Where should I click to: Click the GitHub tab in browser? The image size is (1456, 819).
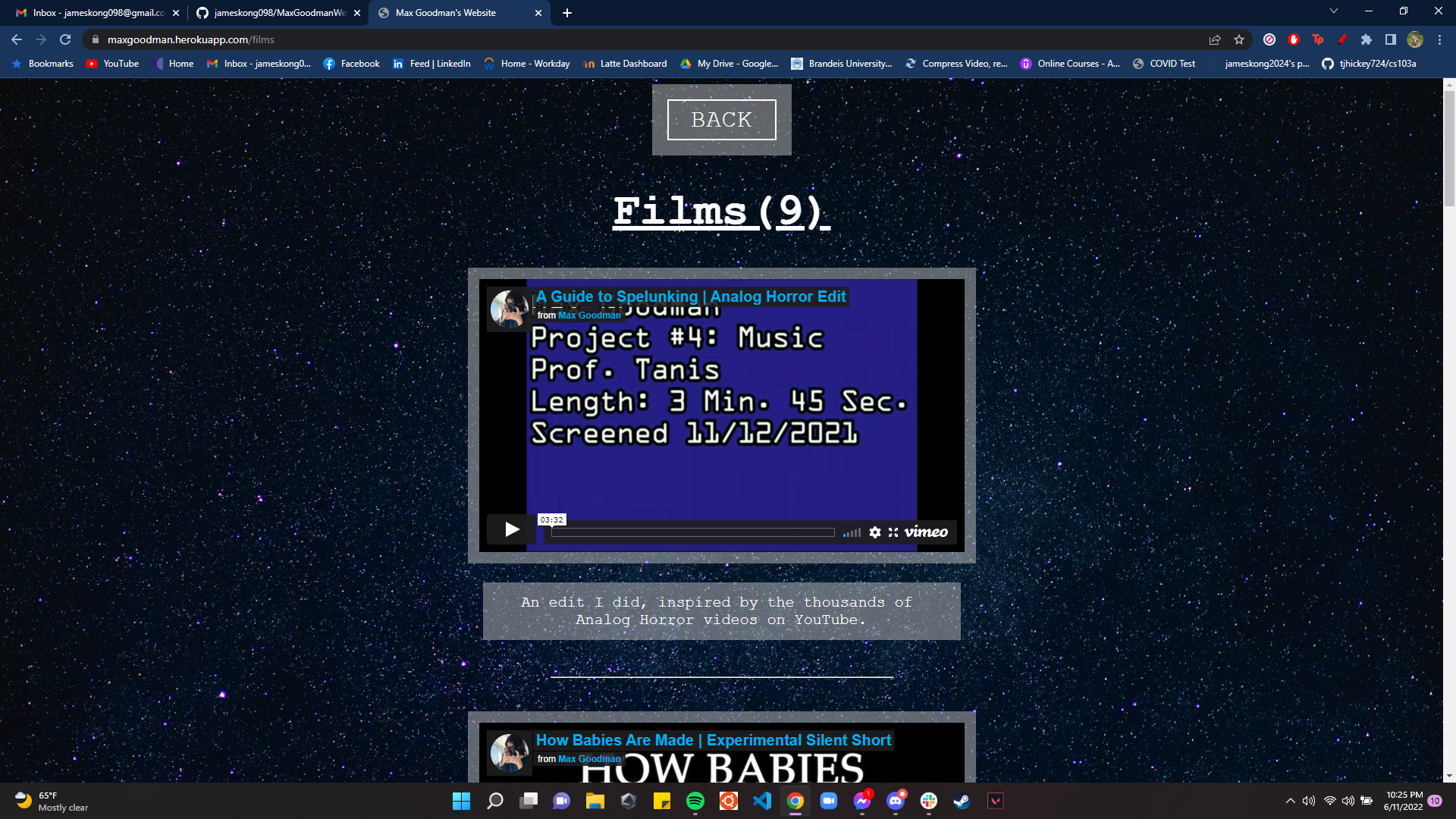point(273,12)
